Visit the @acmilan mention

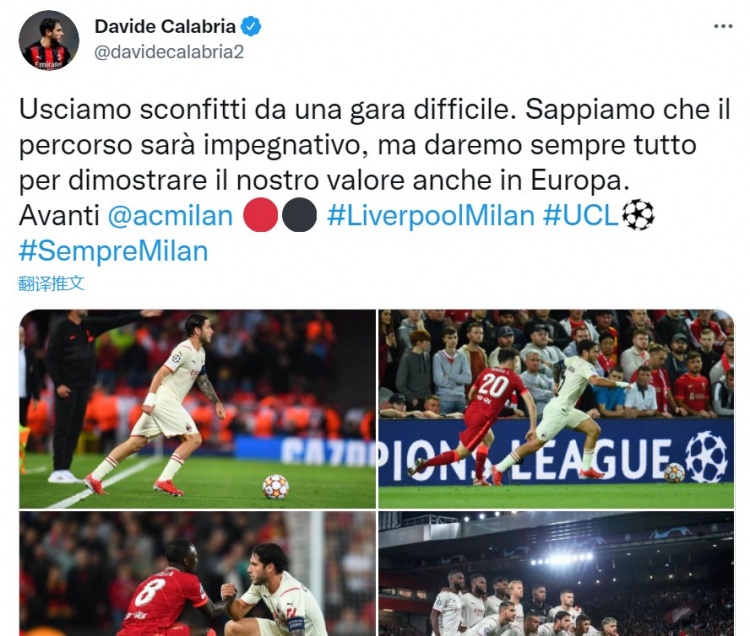pos(170,216)
